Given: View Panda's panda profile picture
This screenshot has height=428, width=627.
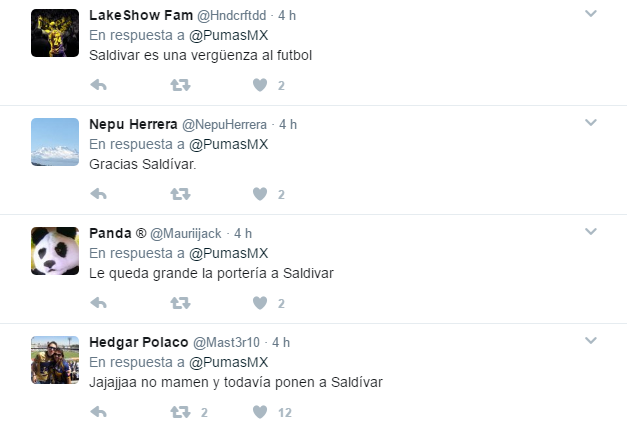Looking at the screenshot, I should point(55,251).
